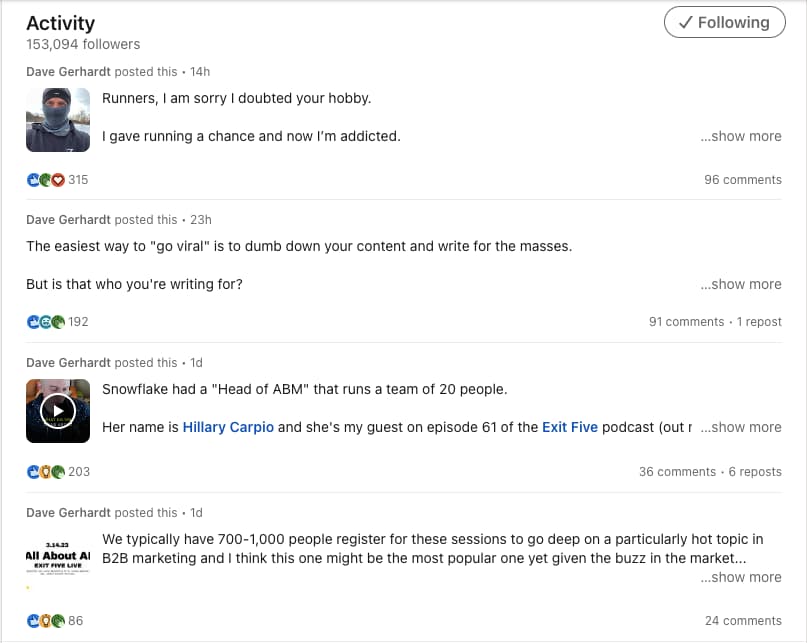Viewport: 807px width, 643px height.
Task: Open Hillary Carpio's profile link
Action: [228, 427]
